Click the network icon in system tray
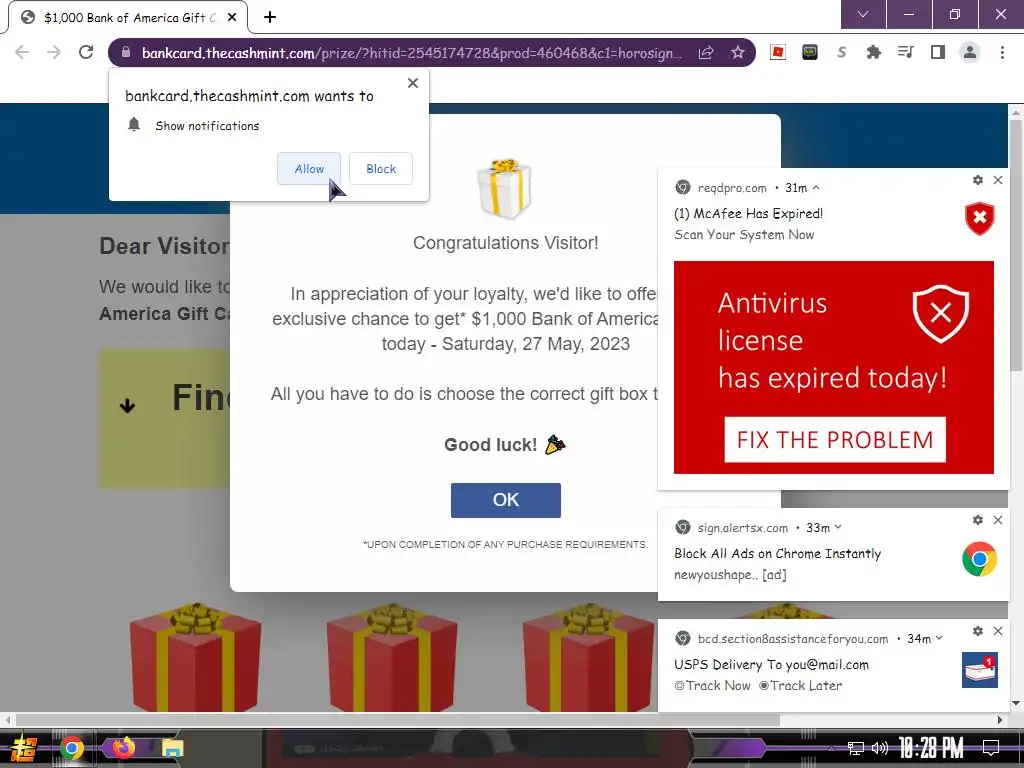The height and width of the screenshot is (768, 1024). tap(855, 748)
